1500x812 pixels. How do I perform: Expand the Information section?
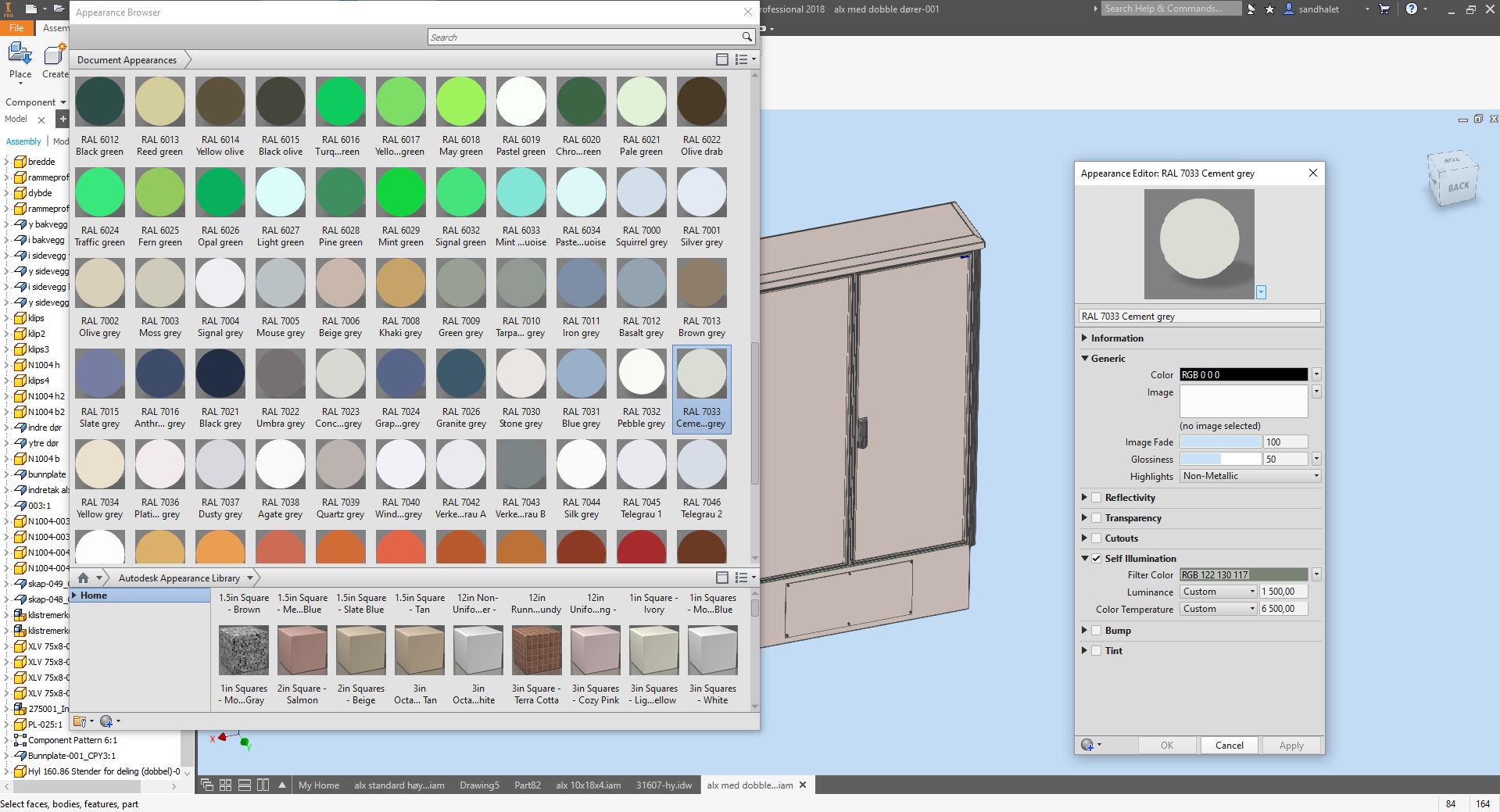click(x=1085, y=338)
